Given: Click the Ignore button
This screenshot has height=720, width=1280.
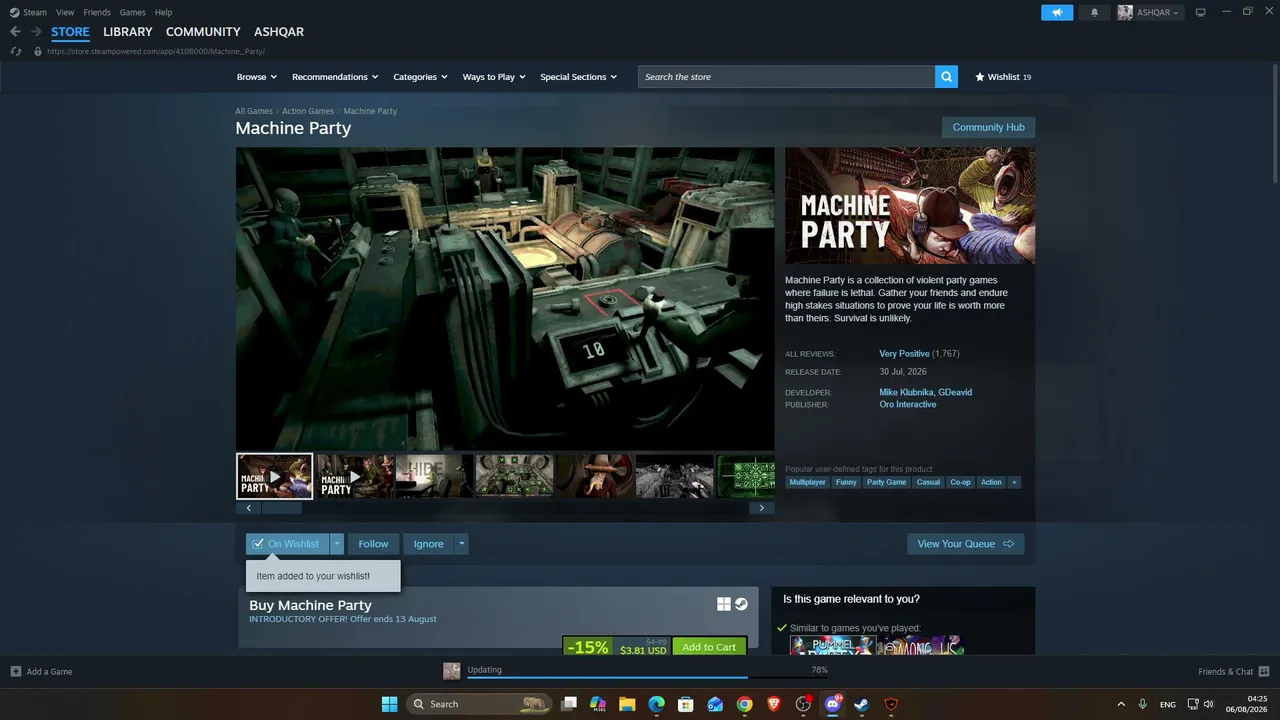Looking at the screenshot, I should [x=428, y=544].
